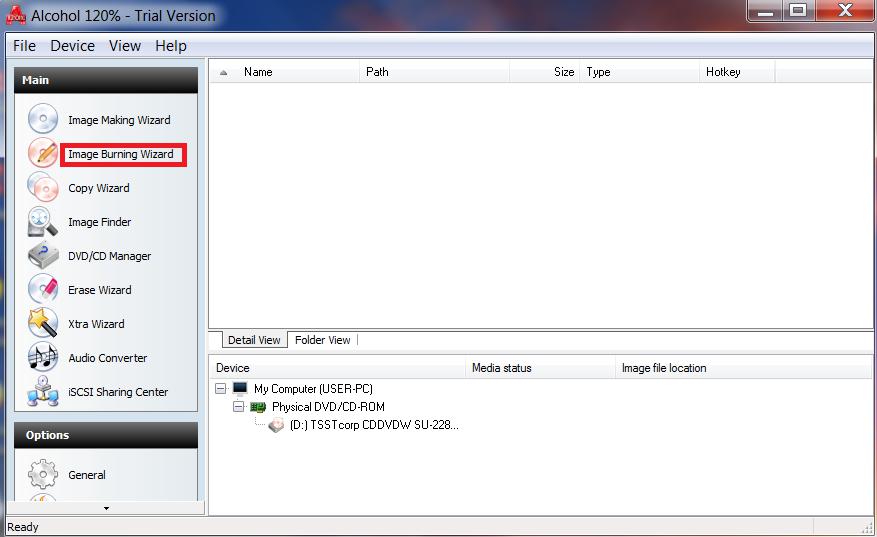Launch the Image Burning Wizard
This screenshot has width=877, height=537.
(121, 154)
